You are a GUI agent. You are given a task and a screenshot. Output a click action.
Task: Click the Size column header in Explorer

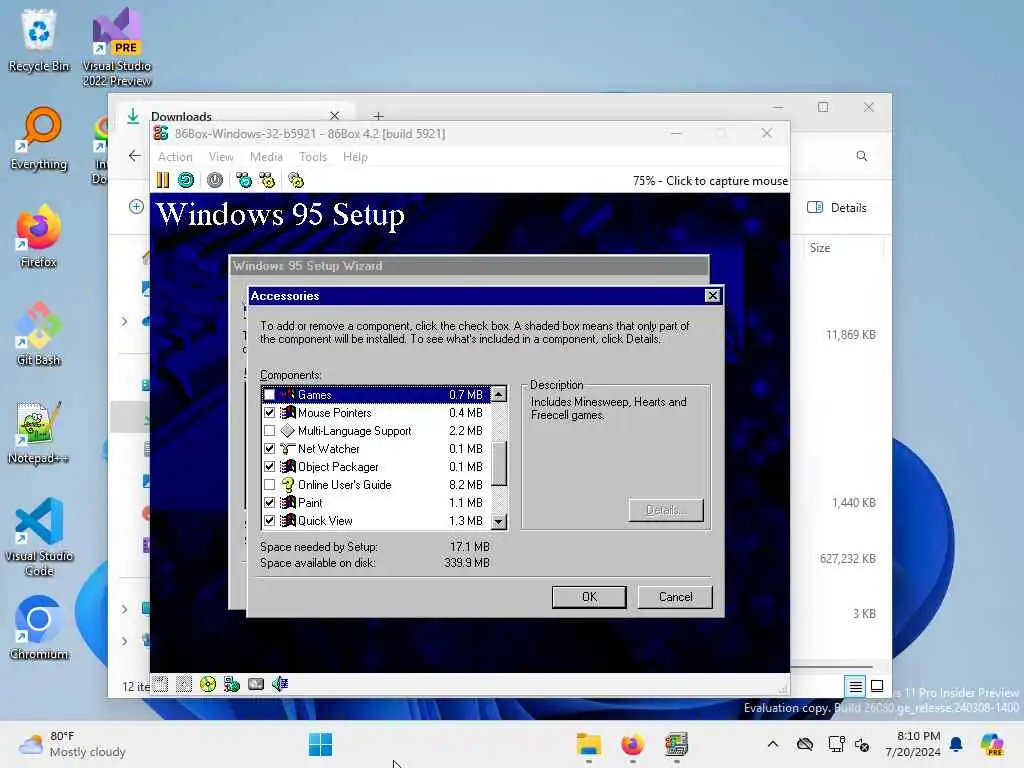(842, 248)
